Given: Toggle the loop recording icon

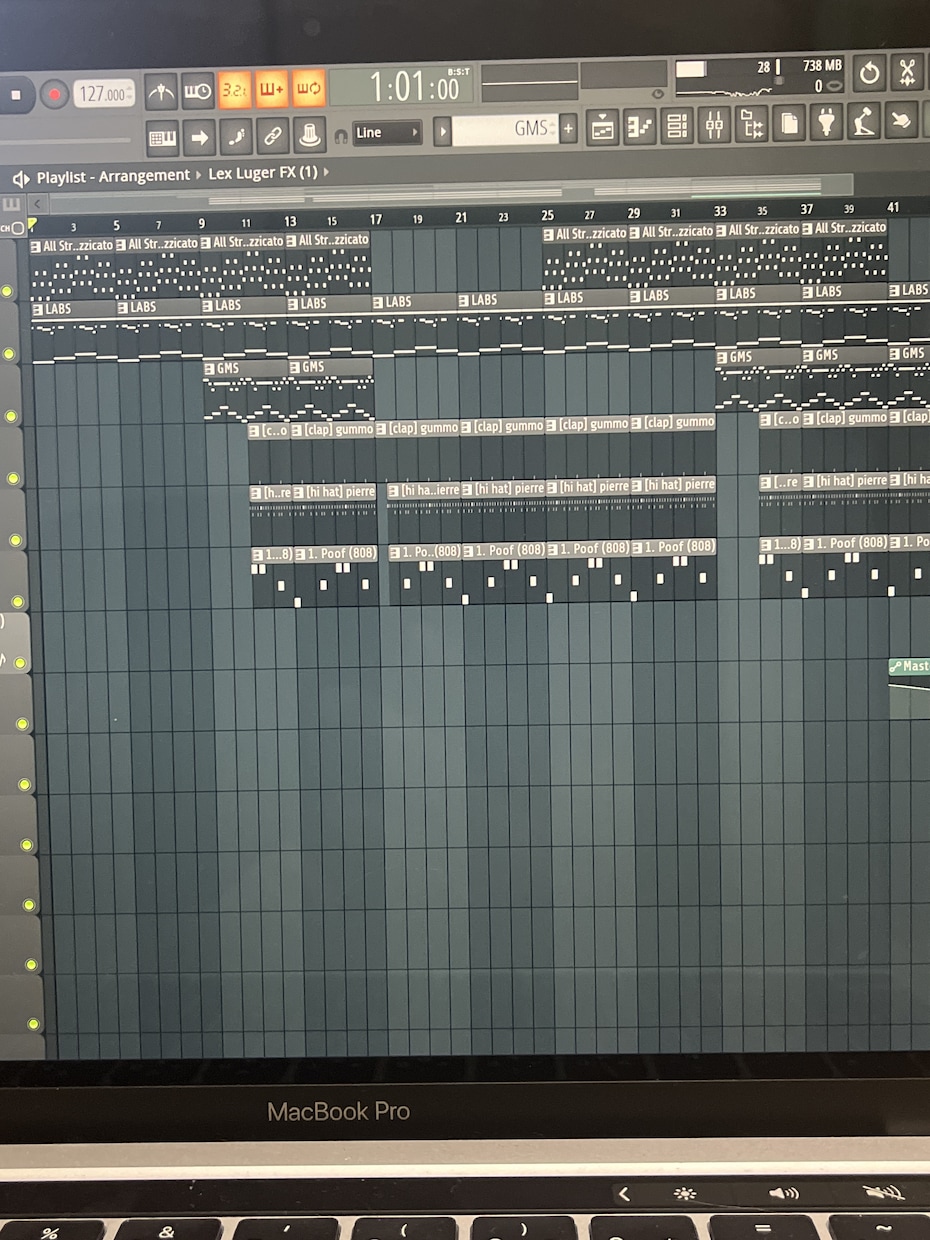Looking at the screenshot, I should (x=308, y=88).
